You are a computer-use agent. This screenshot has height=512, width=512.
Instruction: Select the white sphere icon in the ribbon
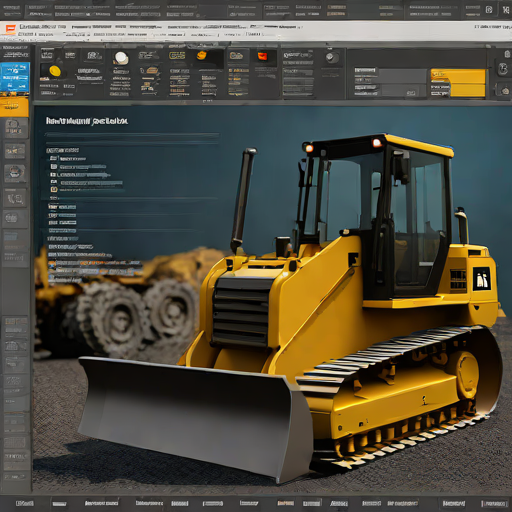pyautogui.click(x=121, y=58)
